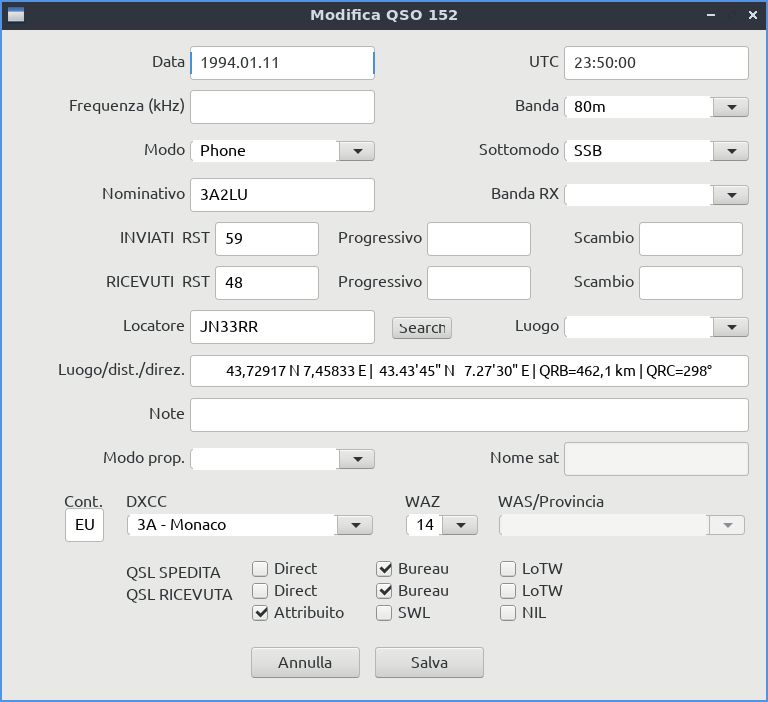Tick the SWL checkbox
768x702 pixels.
[384, 613]
